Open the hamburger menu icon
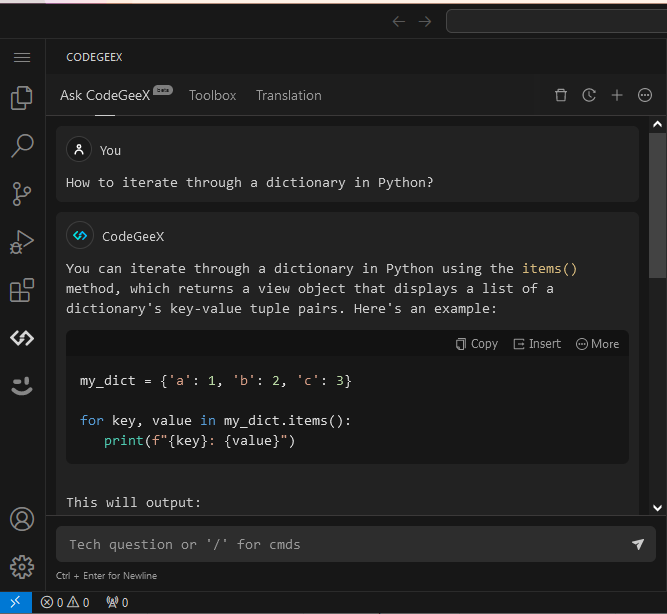 pos(22,57)
